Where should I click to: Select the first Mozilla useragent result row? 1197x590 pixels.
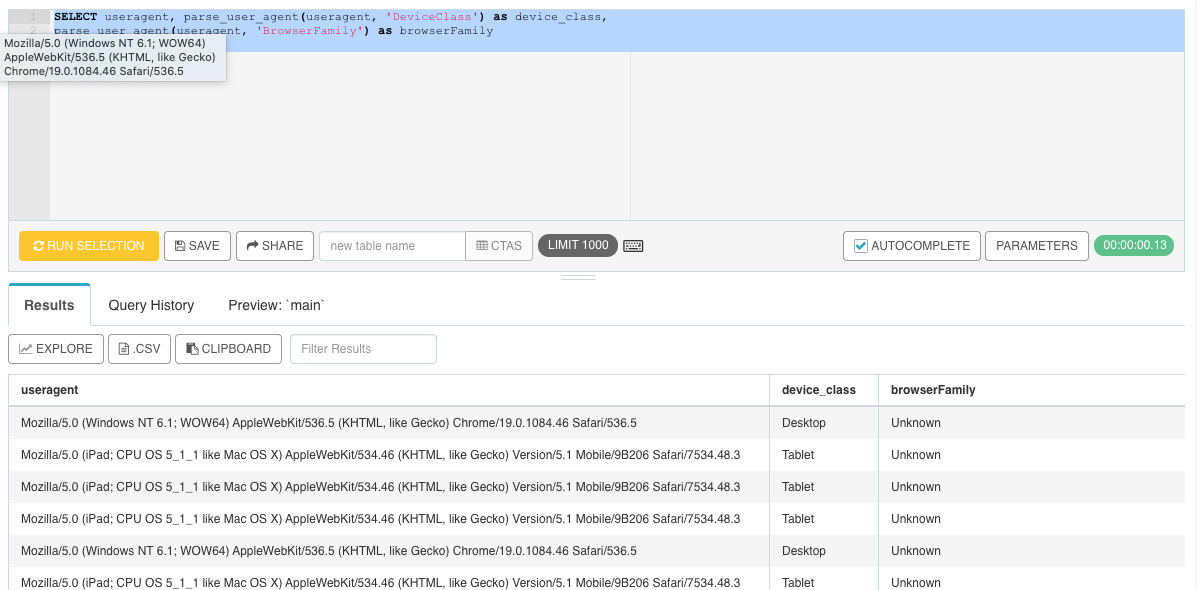[x=330, y=422]
